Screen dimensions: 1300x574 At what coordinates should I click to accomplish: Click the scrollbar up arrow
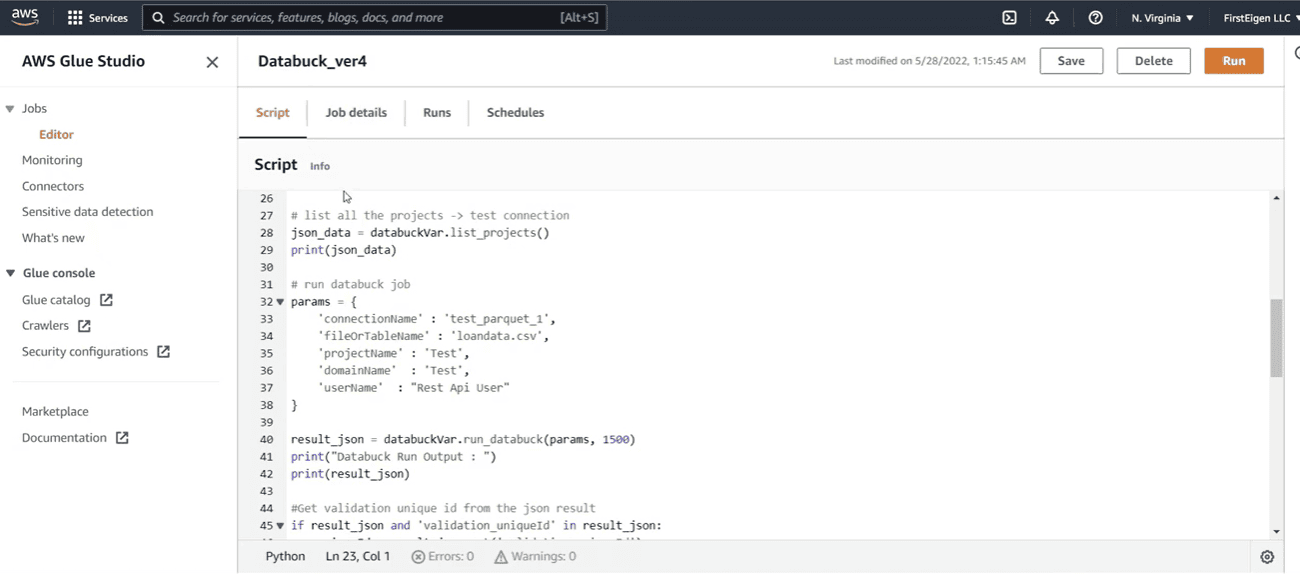pyautogui.click(x=1276, y=199)
